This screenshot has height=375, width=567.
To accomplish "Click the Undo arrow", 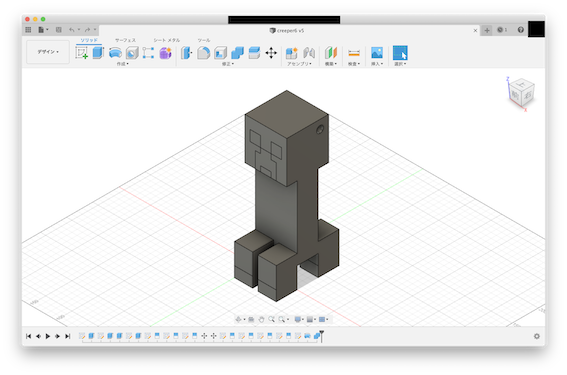I will point(72,30).
